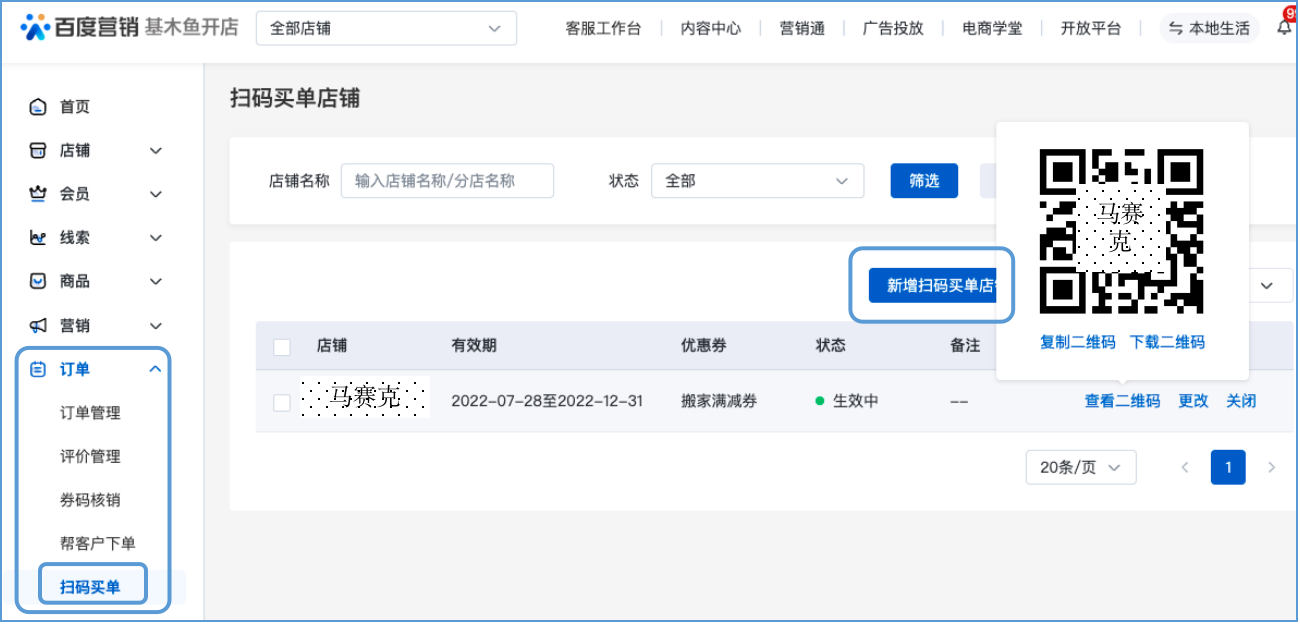This screenshot has height=624, width=1300.
Task: Expand the 商品 sidebar menu chevron
Action: click(x=155, y=281)
